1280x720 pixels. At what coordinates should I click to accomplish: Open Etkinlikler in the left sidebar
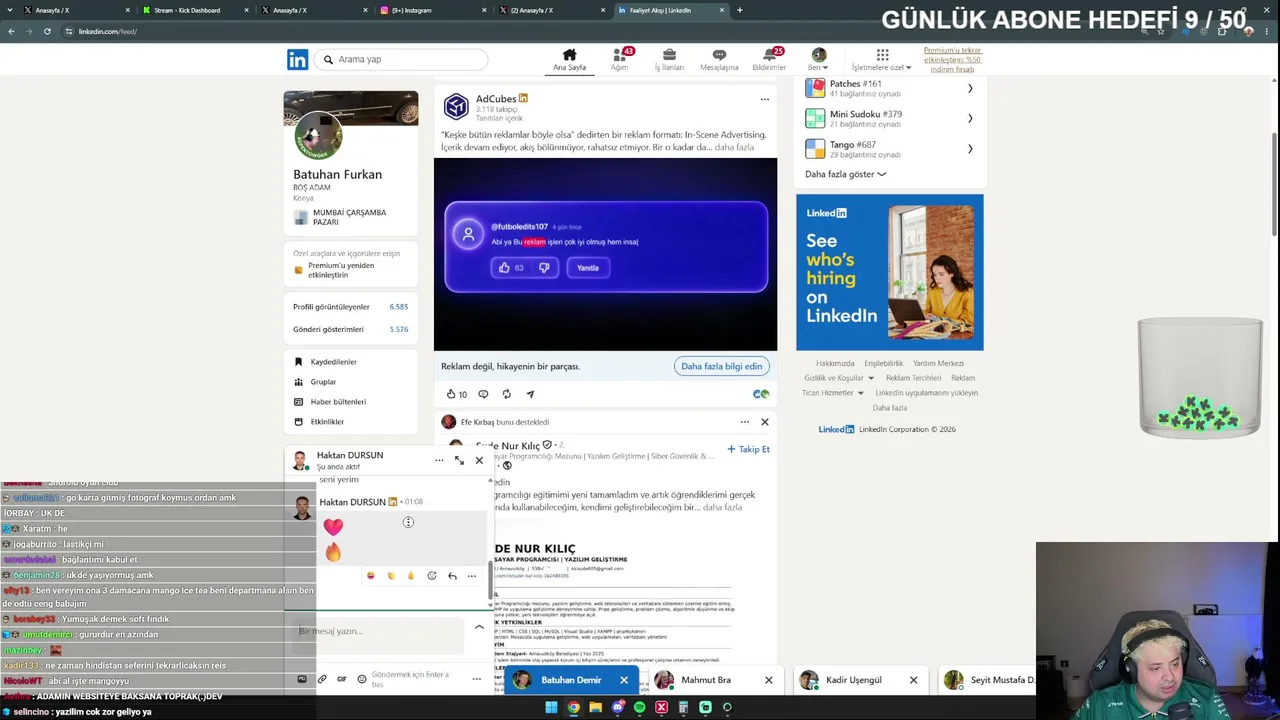pyautogui.click(x=327, y=422)
